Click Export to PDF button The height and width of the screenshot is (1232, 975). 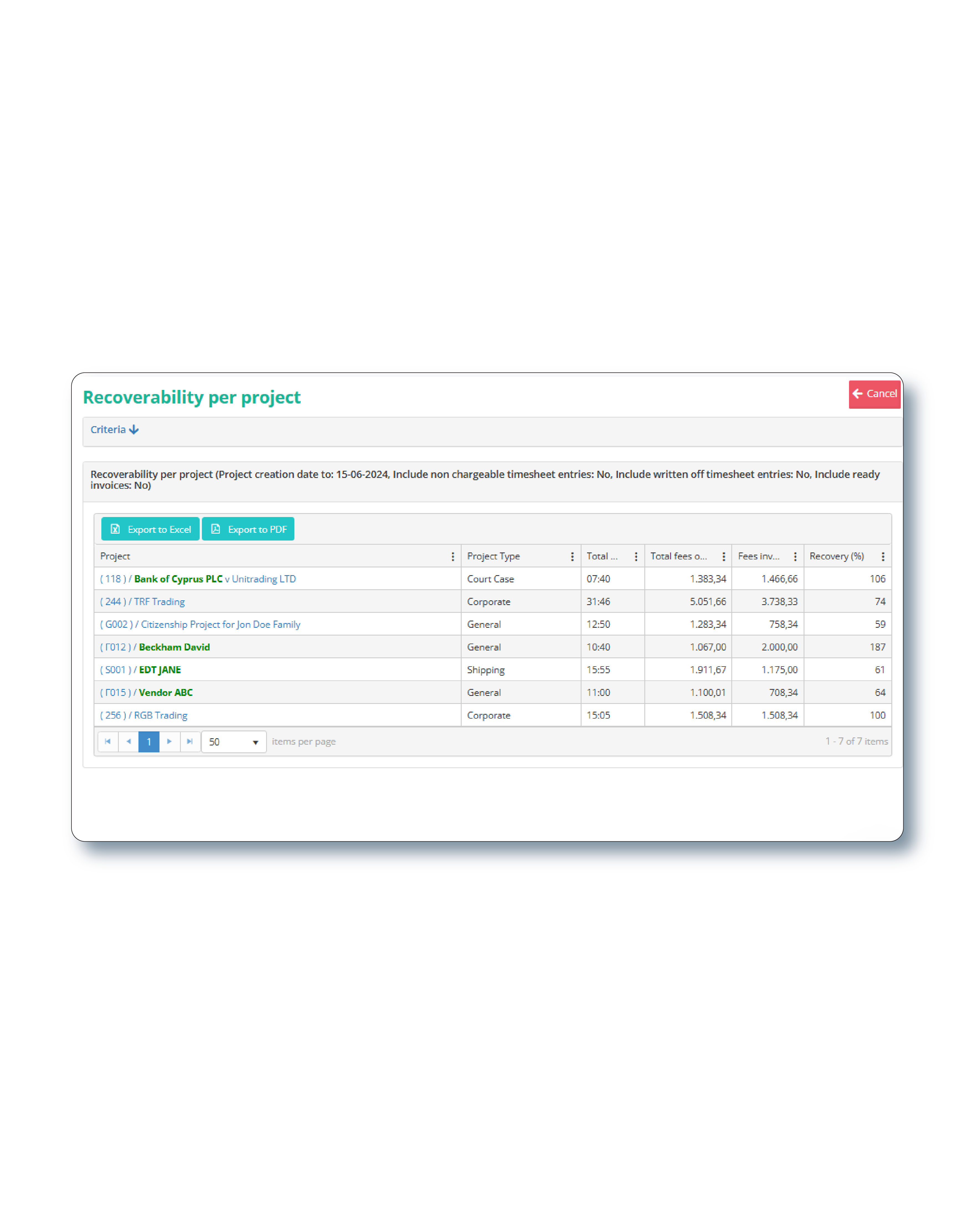248,529
